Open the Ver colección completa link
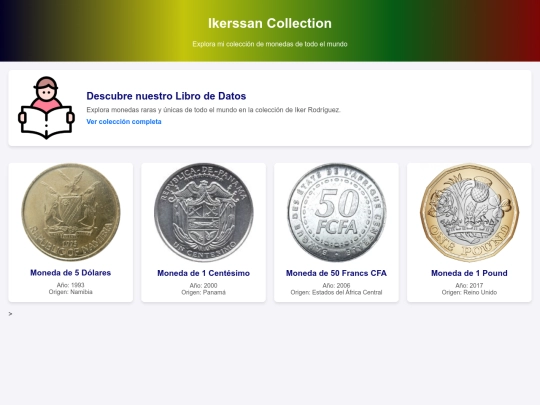Image resolution: width=540 pixels, height=405 pixels. [124, 122]
